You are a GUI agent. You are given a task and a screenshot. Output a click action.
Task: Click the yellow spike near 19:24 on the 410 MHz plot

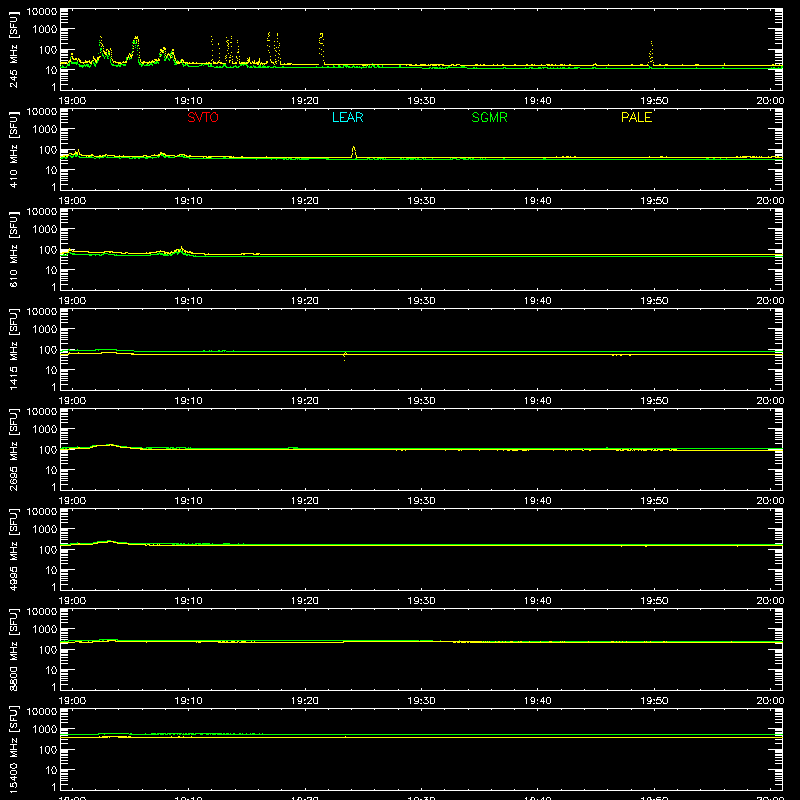coord(354,152)
